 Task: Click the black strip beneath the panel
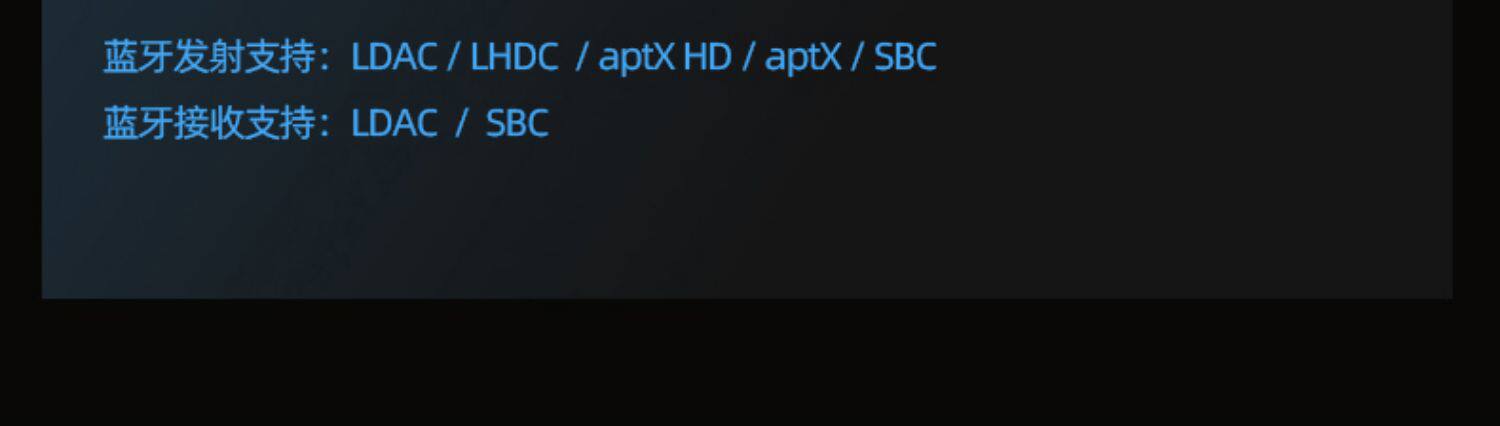[750, 362]
